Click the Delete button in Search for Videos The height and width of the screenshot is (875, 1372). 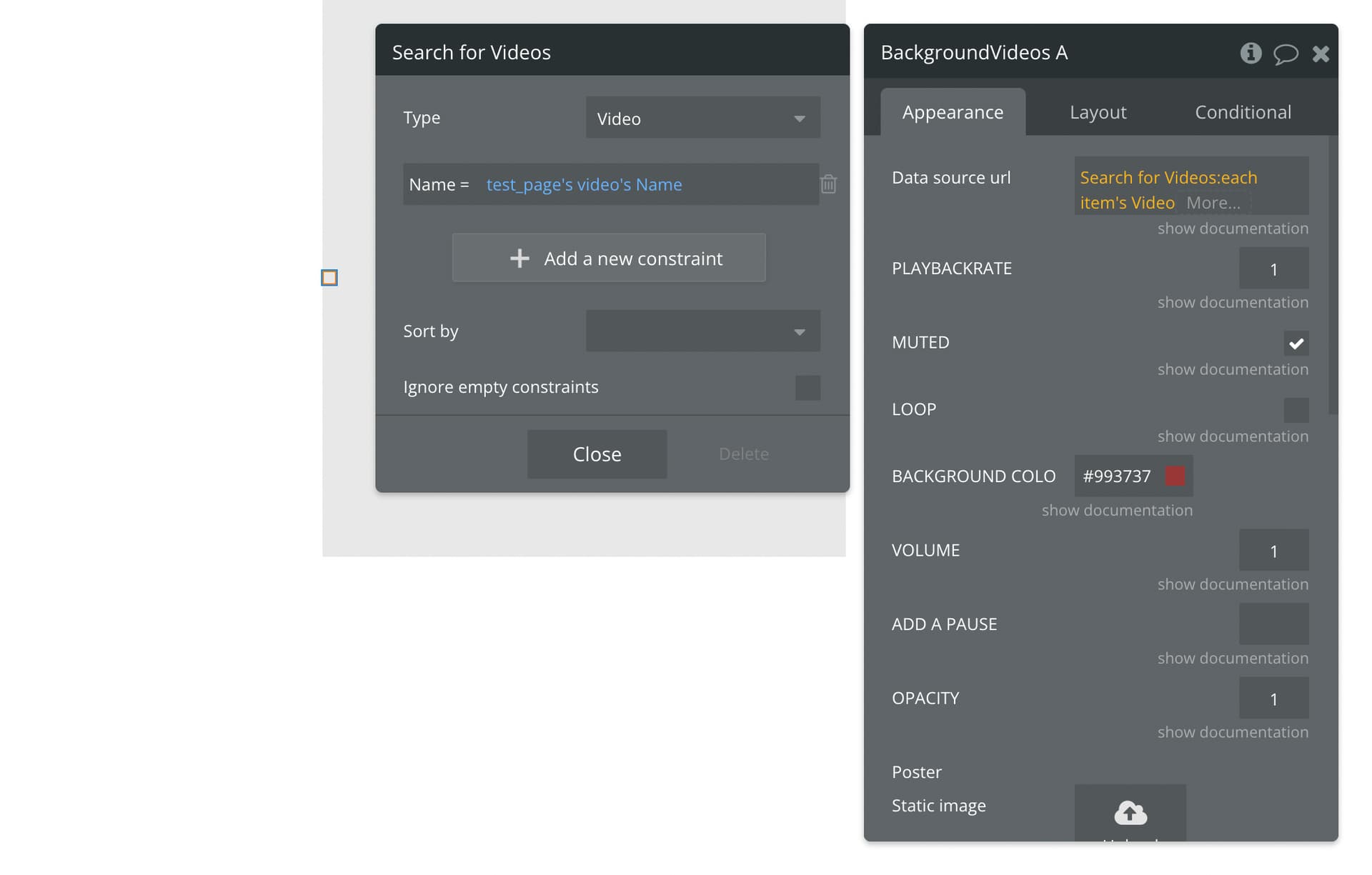point(744,454)
